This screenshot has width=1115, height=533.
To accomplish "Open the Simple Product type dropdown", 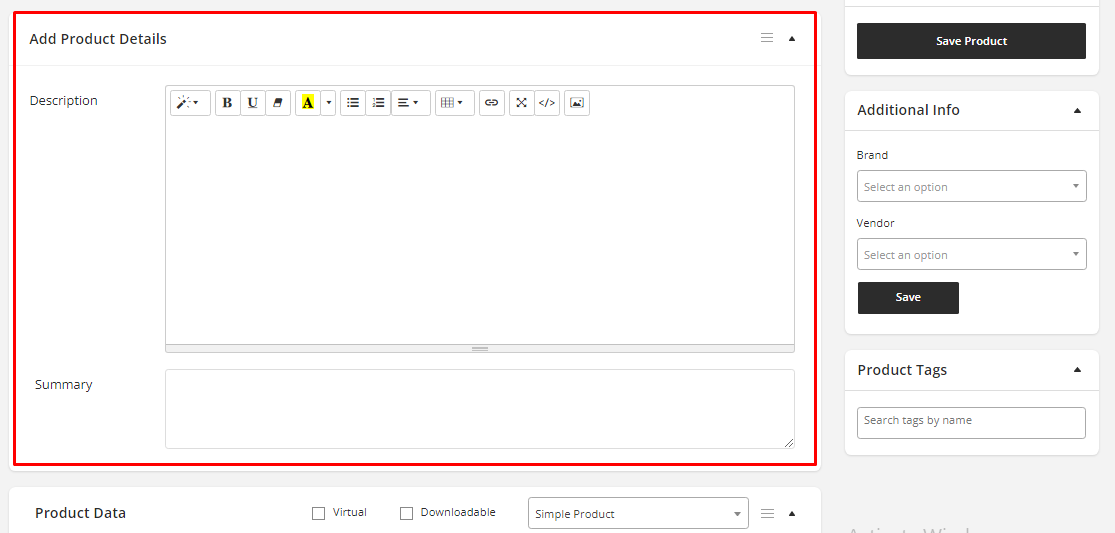I will [x=637, y=514].
